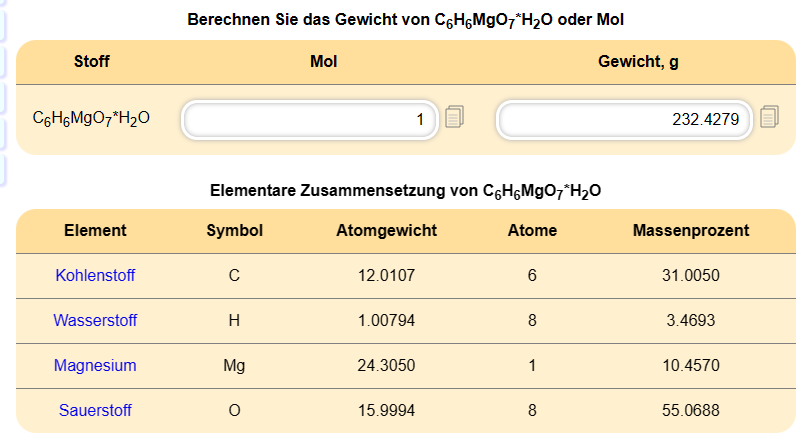Copy the Gewicht value with clipboard icon
804x441 pixels.
point(769,117)
